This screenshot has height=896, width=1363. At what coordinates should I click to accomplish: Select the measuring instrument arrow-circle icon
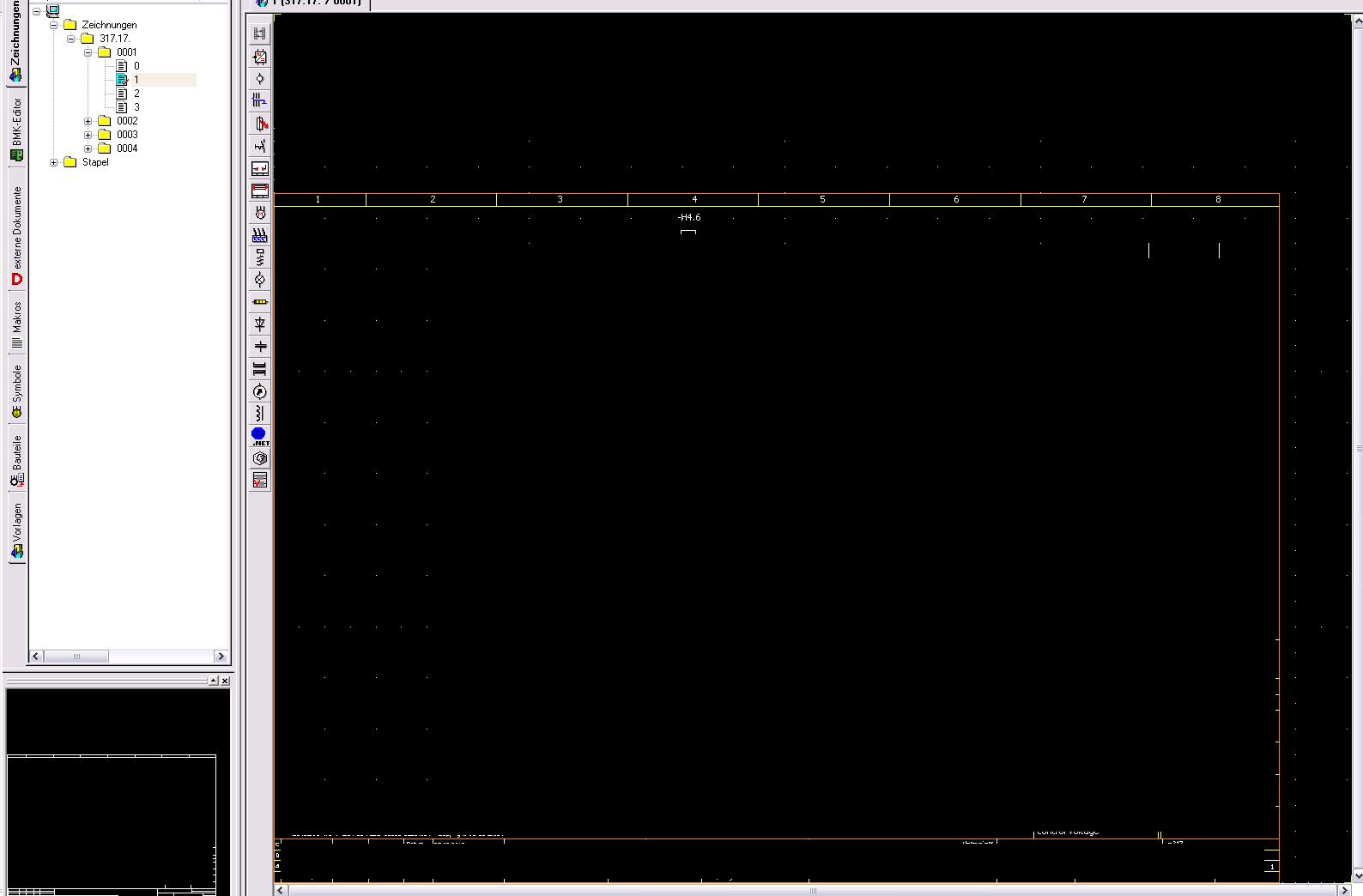[260, 392]
